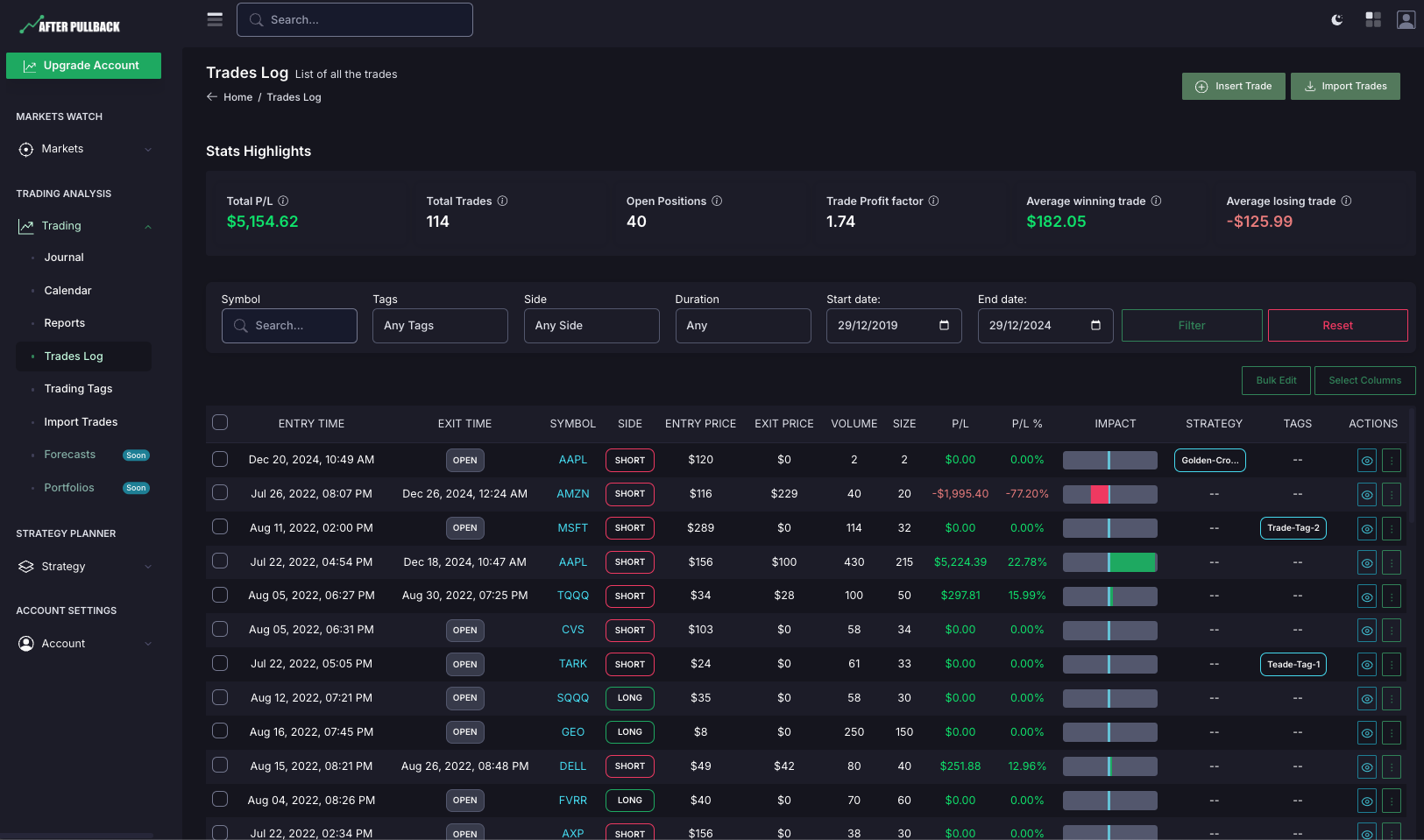
Task: Focus the top Search input field
Action: pos(355,19)
